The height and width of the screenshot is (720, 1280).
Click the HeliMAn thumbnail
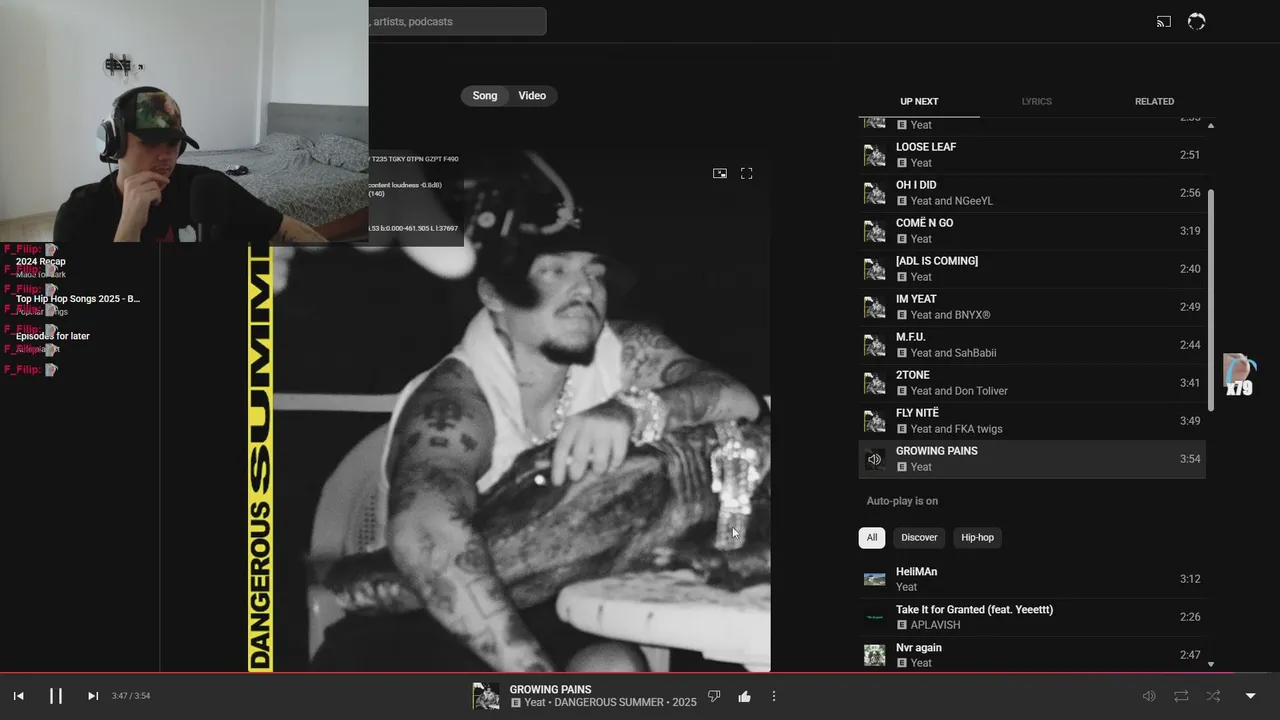[x=875, y=579]
